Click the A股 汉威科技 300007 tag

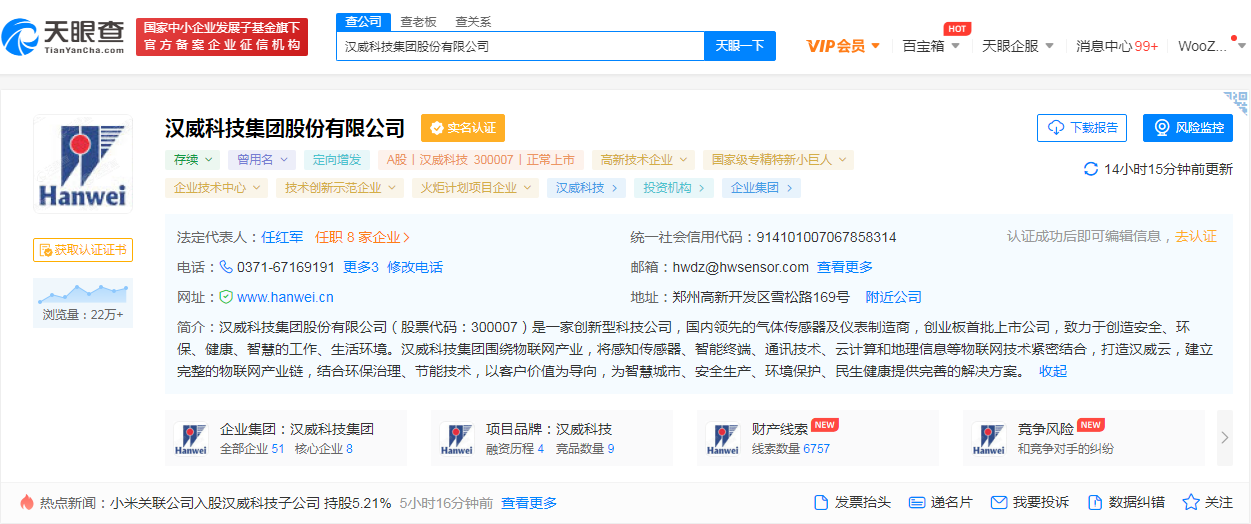click(481, 159)
